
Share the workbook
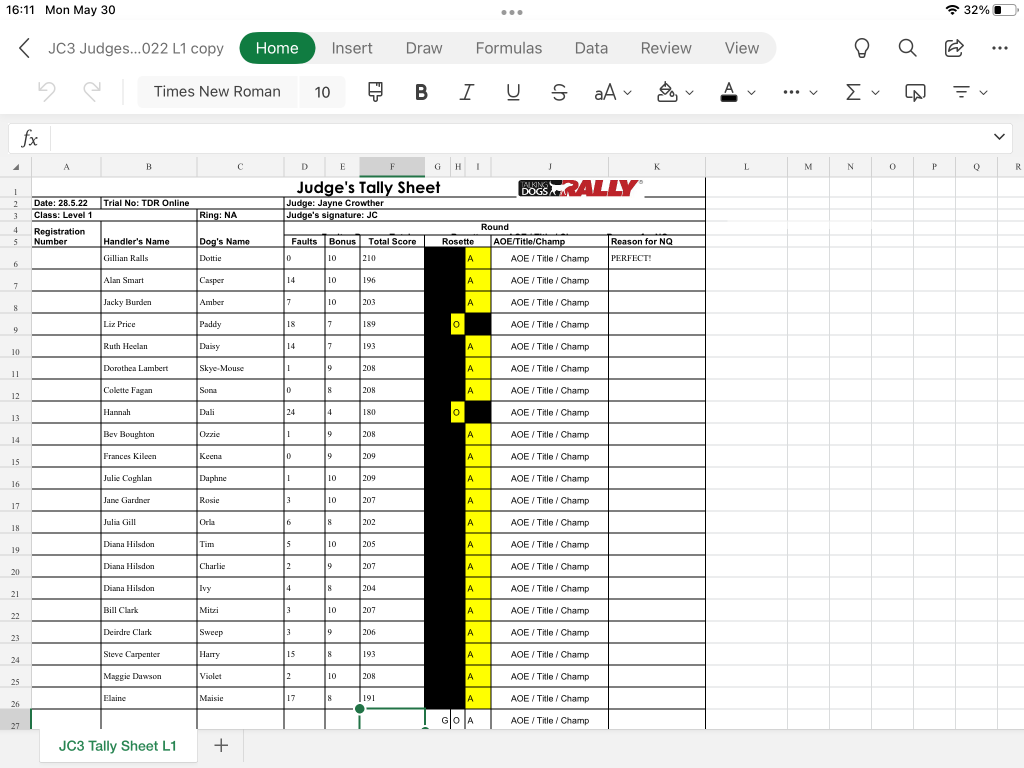(954, 48)
